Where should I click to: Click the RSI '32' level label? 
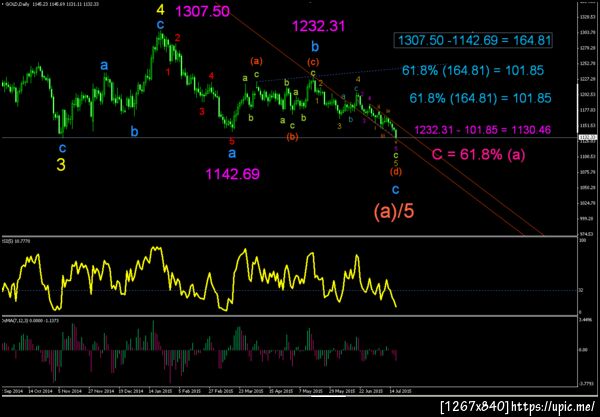tap(580, 290)
